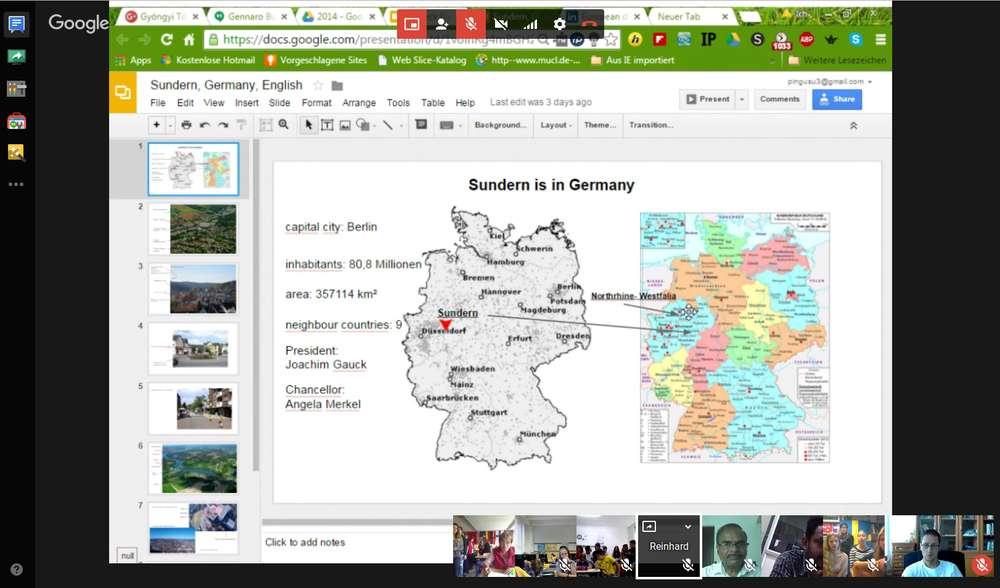Redo the last action

coord(223,125)
